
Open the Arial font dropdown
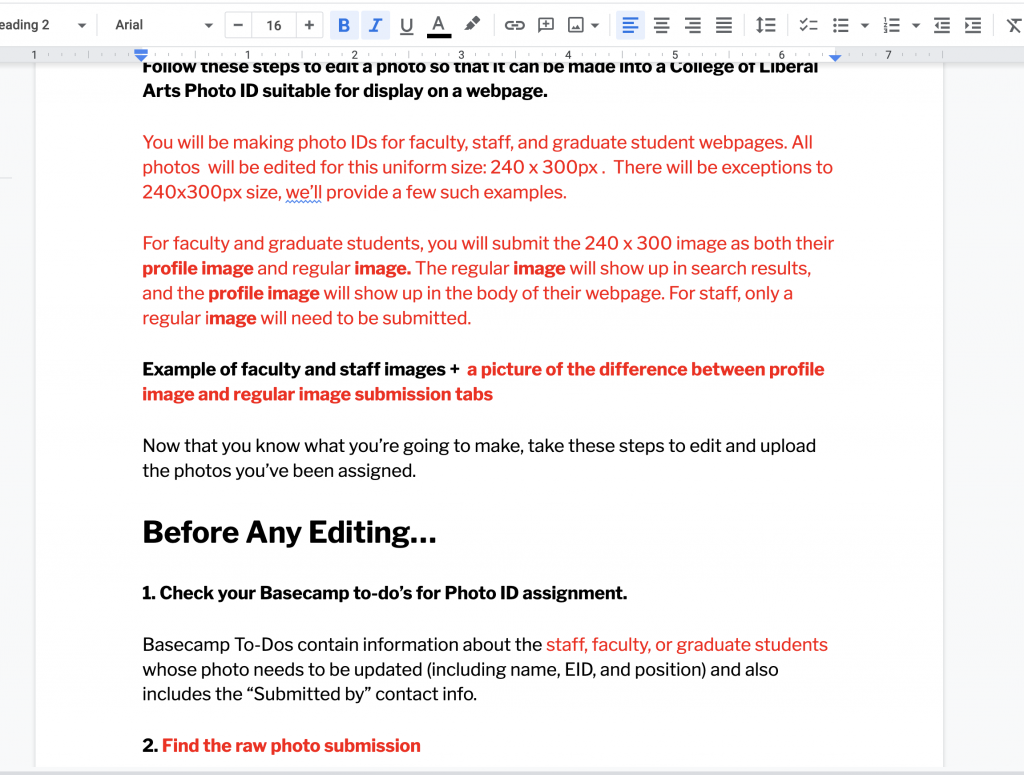point(163,25)
